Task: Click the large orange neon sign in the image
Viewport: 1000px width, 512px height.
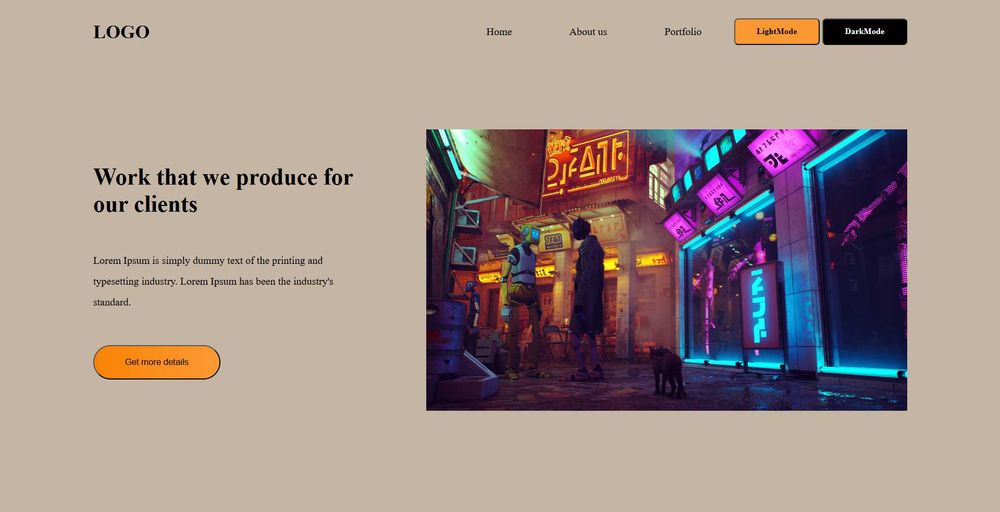Action: pos(586,163)
